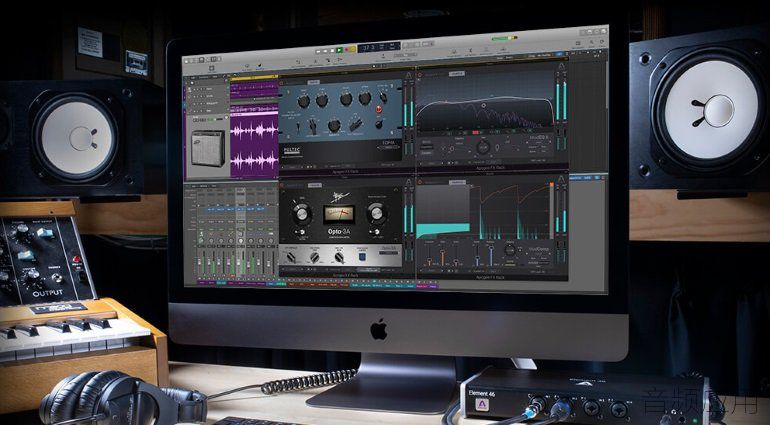Click the large center knob in ModEQ 6
This screenshot has height=425, width=770.
pyautogui.click(x=483, y=146)
